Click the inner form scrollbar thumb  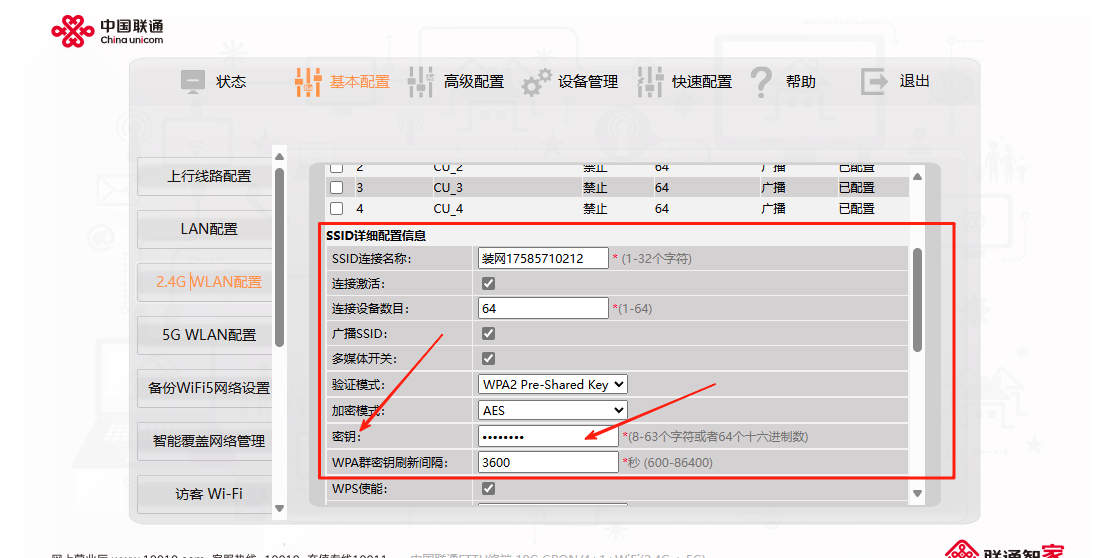point(917,300)
